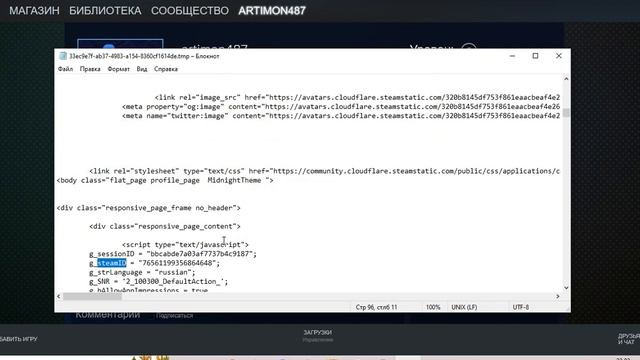This screenshot has height=360, width=640.
Task: Click the g_SNR line in Notepad
Action: coord(158,282)
